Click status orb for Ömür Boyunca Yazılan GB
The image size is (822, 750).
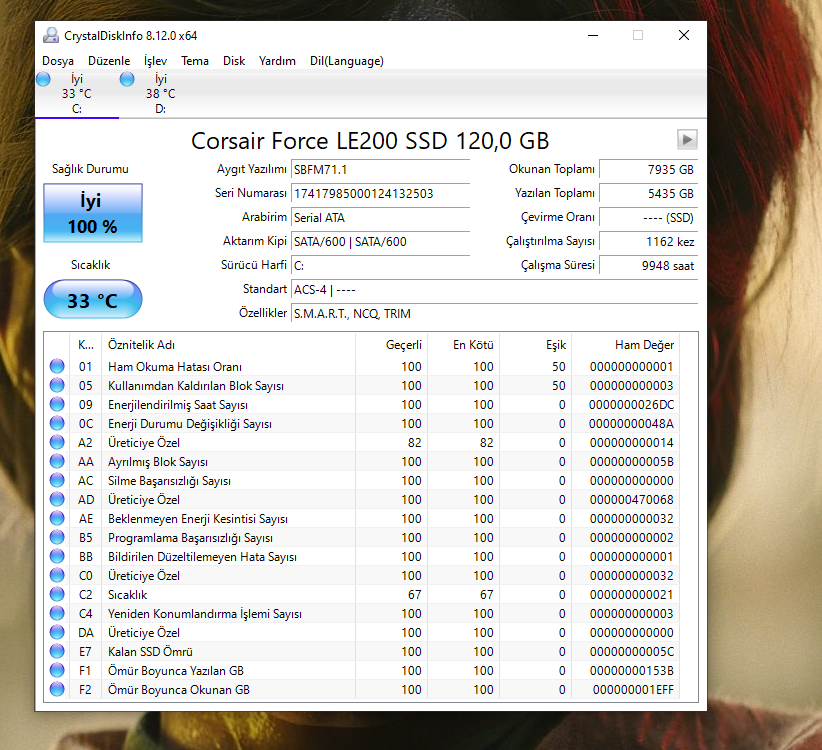pos(57,670)
